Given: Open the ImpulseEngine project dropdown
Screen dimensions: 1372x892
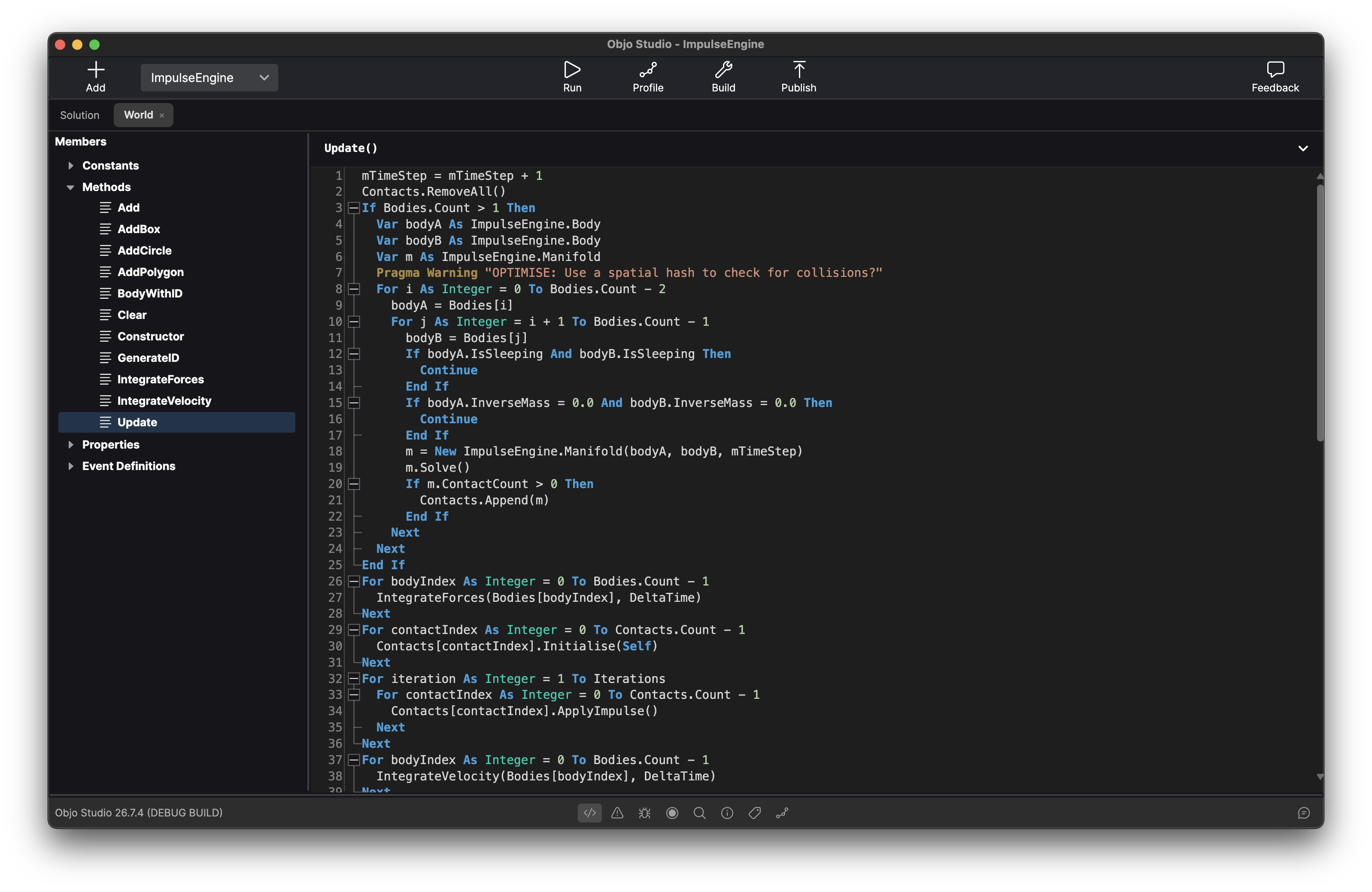Looking at the screenshot, I should 209,77.
